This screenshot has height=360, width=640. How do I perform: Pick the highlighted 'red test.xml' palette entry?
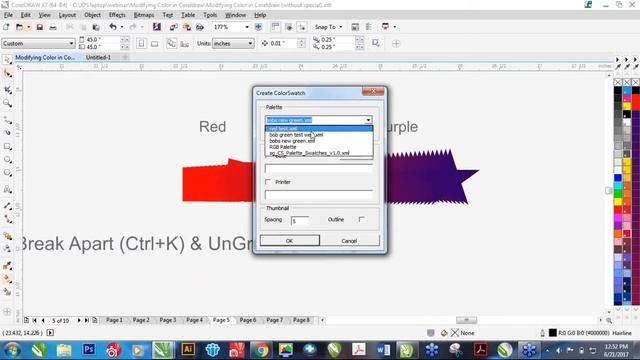pyautogui.click(x=319, y=129)
